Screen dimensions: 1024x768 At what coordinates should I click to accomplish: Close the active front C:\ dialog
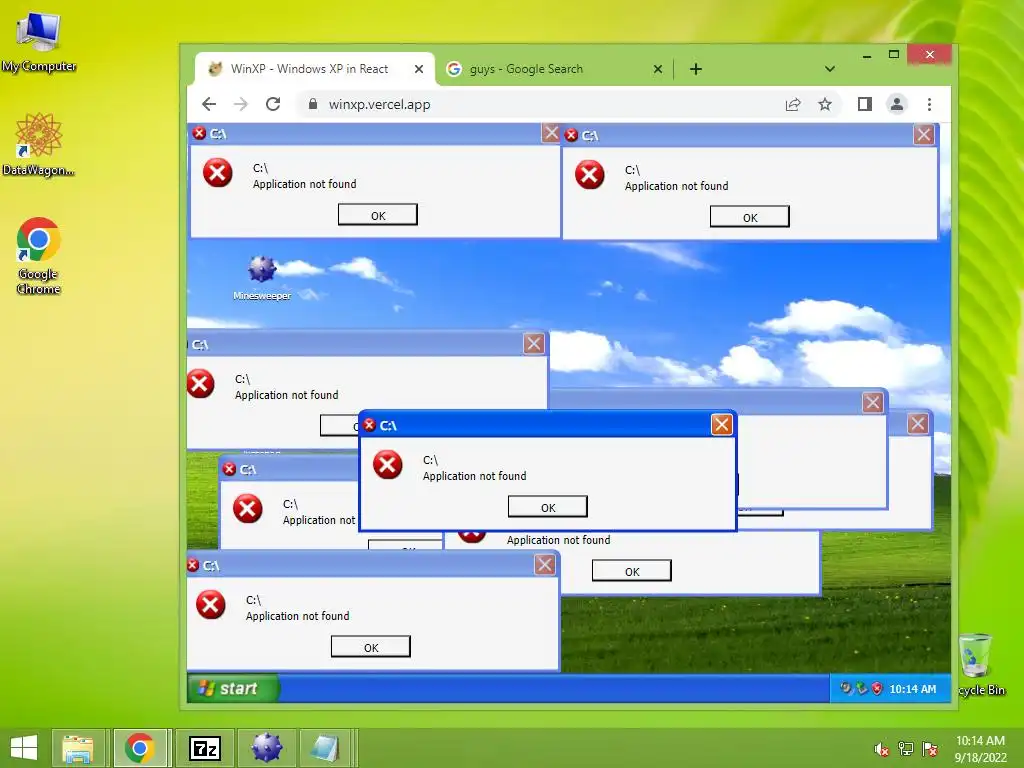pos(722,424)
